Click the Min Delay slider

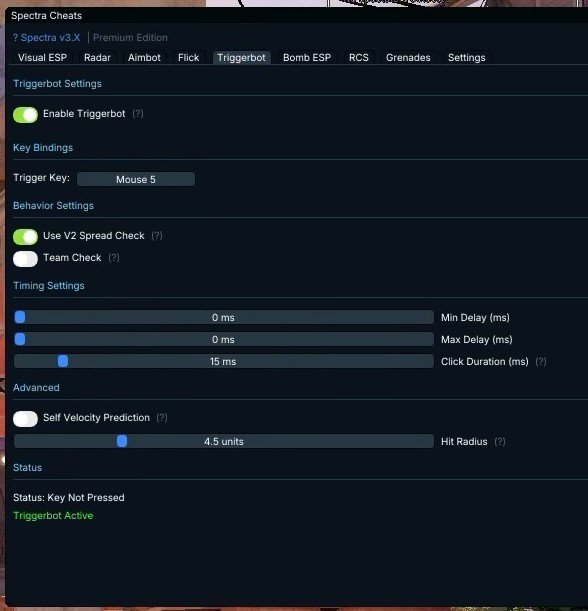224,317
